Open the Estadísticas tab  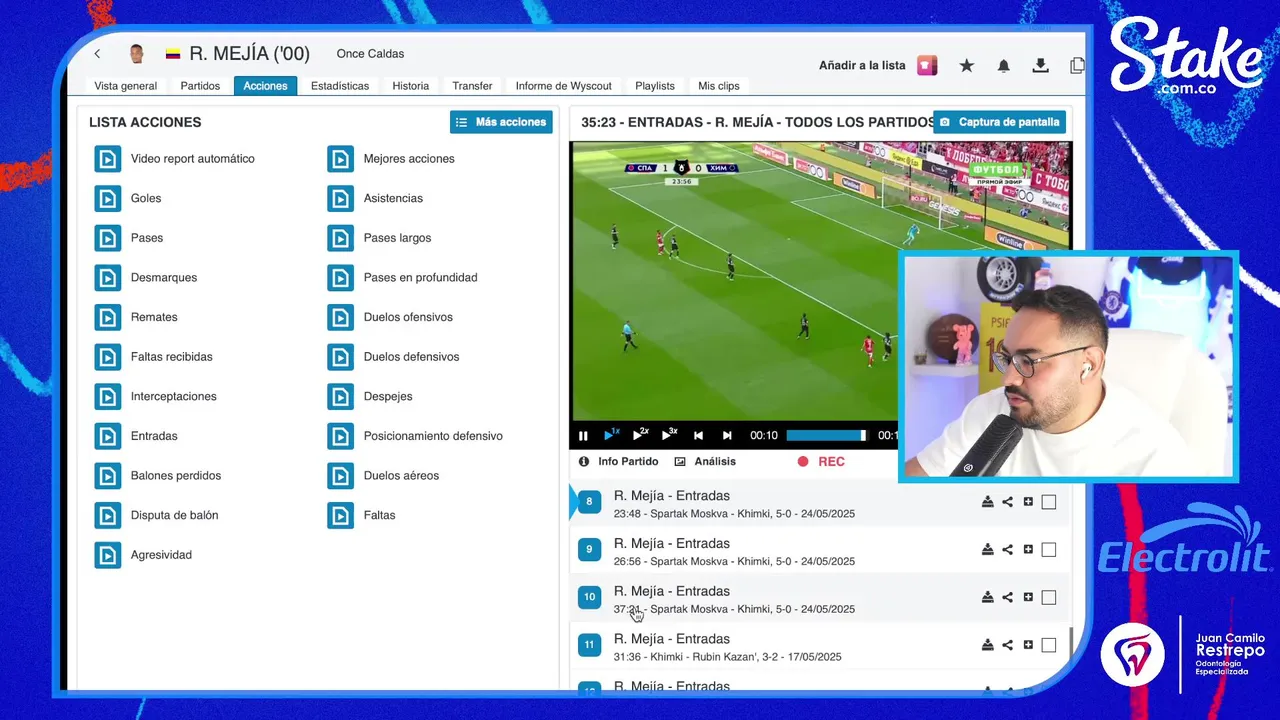click(x=340, y=86)
